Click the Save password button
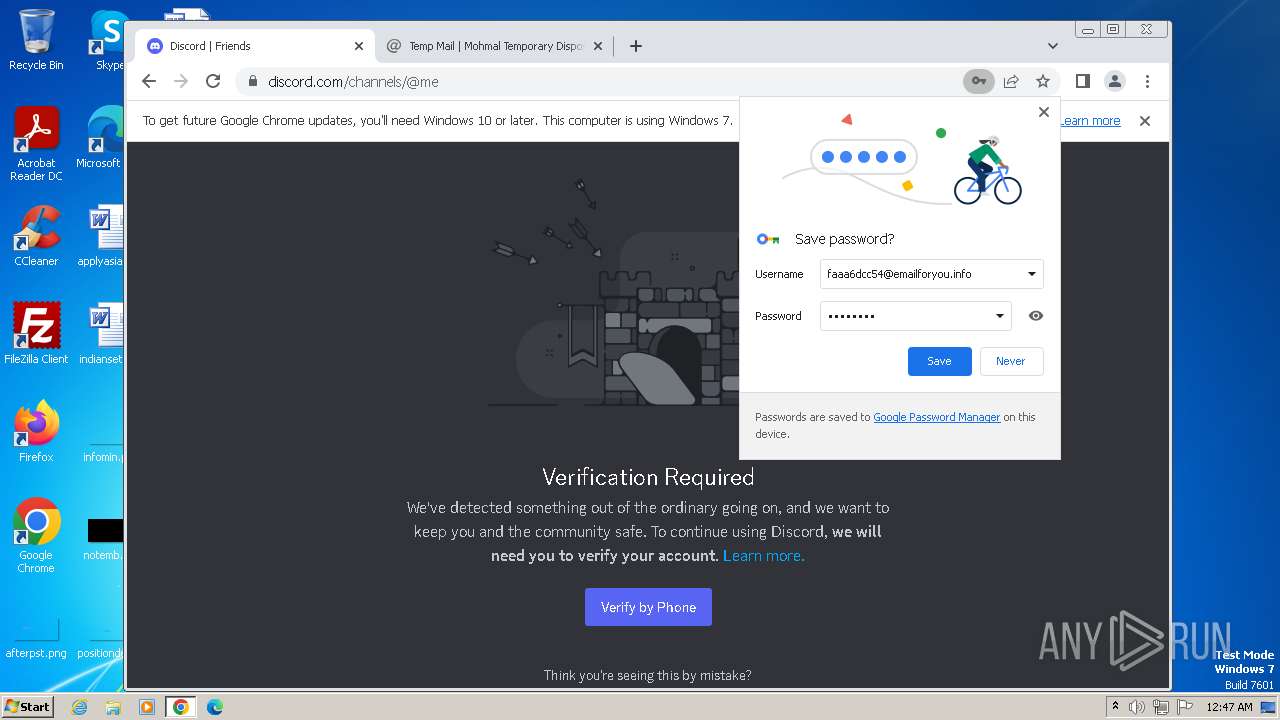 [x=939, y=361]
